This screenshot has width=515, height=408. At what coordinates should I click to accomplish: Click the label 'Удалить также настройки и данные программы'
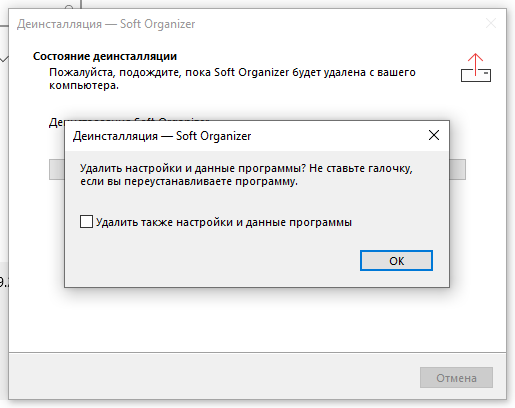coord(224,222)
